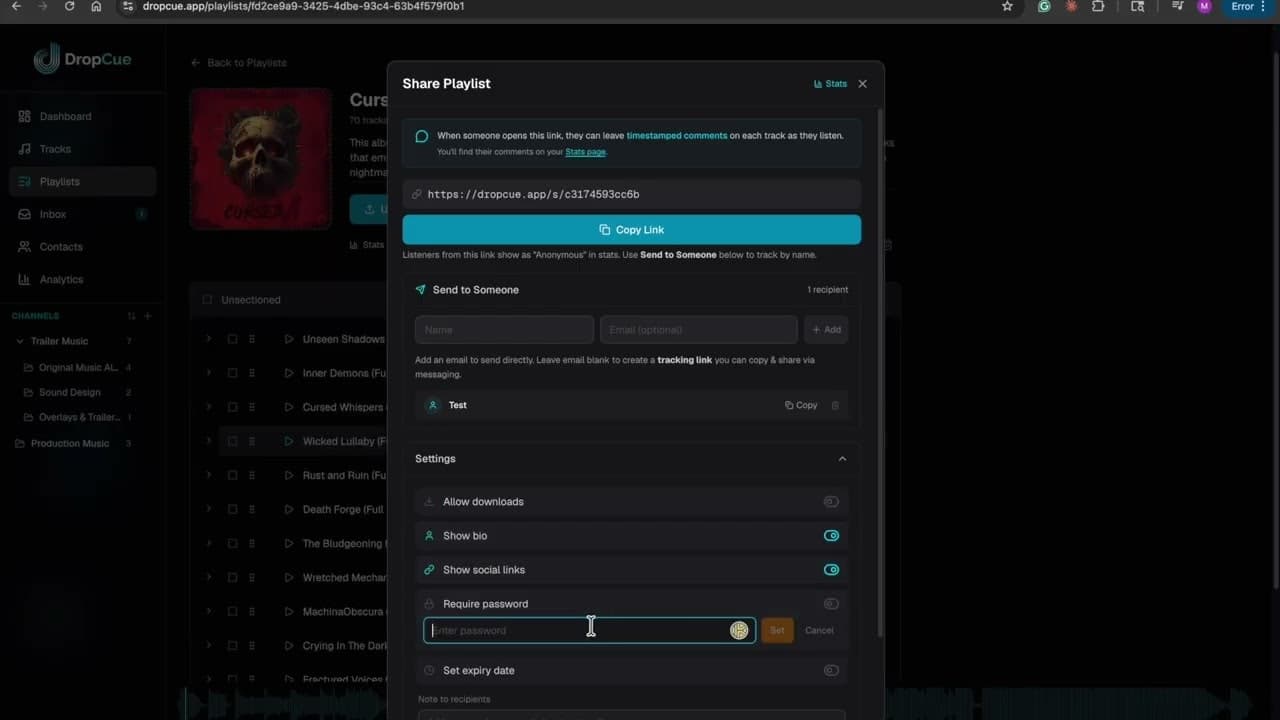The height and width of the screenshot is (720, 1280).
Task: Turn off the Show social links toggle
Action: pyautogui.click(x=831, y=569)
